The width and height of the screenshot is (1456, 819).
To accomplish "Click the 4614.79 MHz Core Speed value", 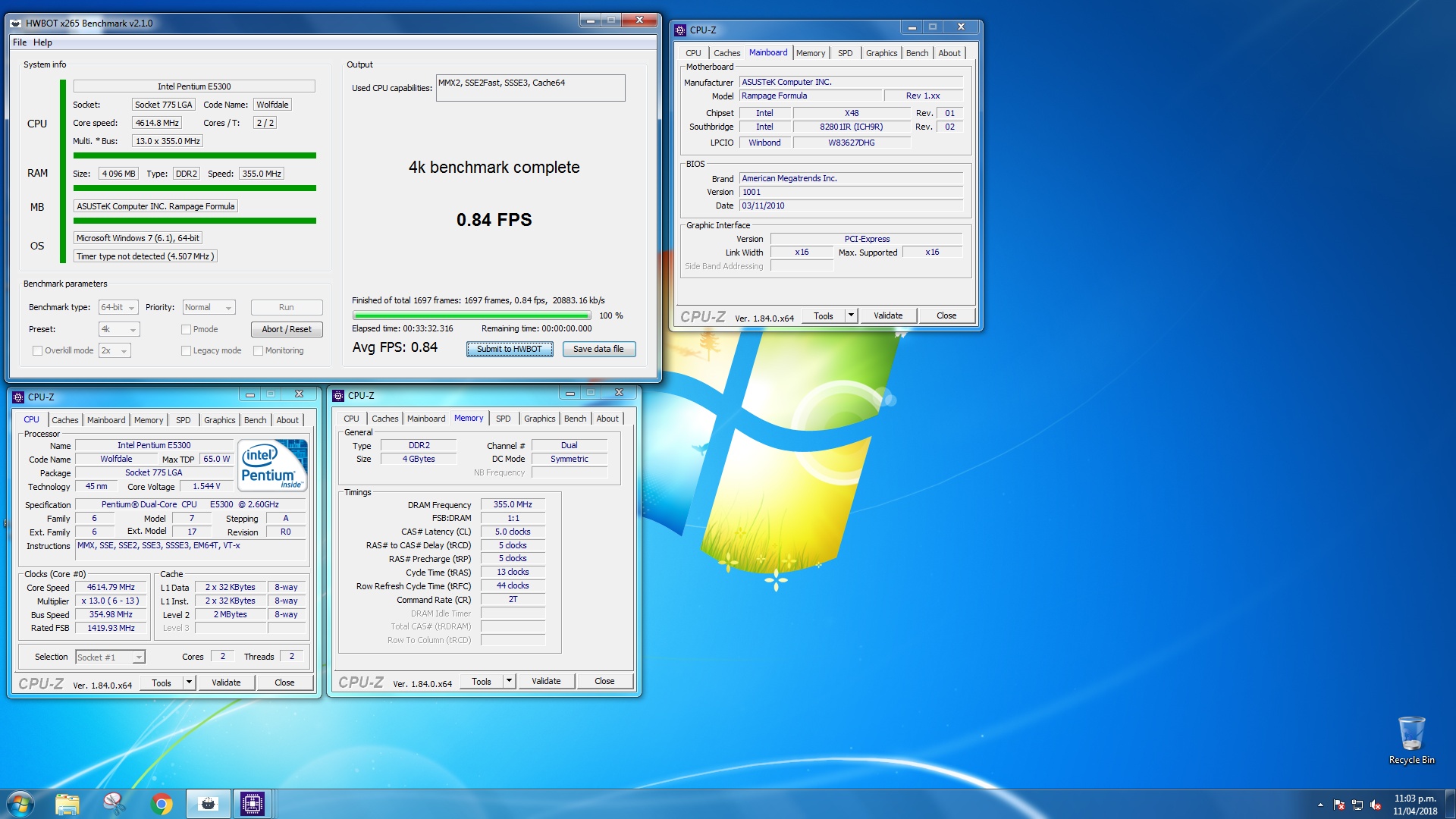I will point(111,587).
